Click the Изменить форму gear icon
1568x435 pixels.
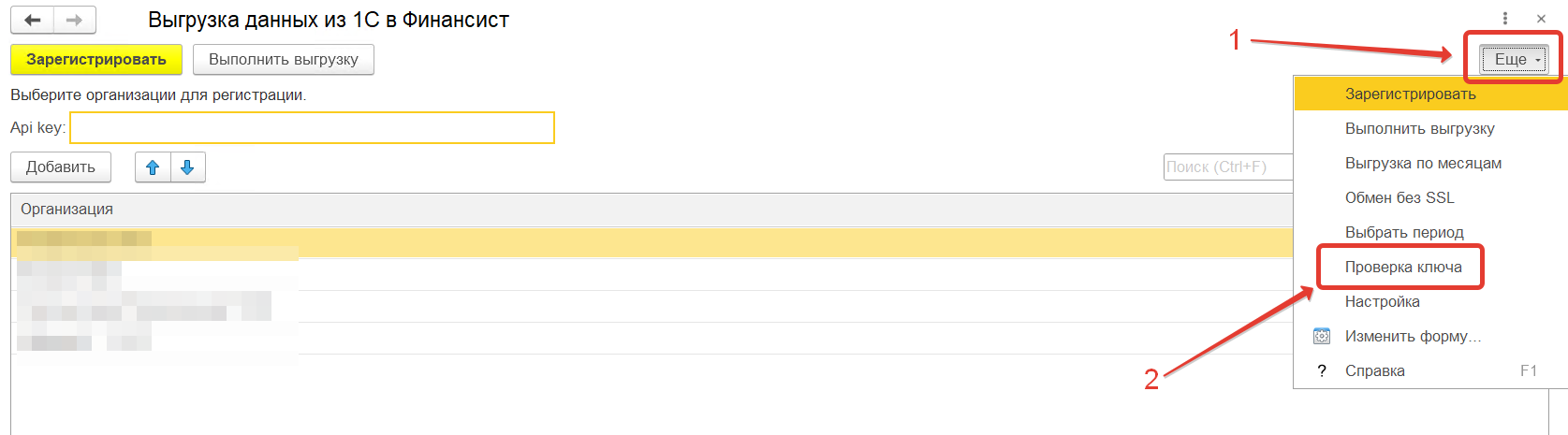coord(1322,336)
